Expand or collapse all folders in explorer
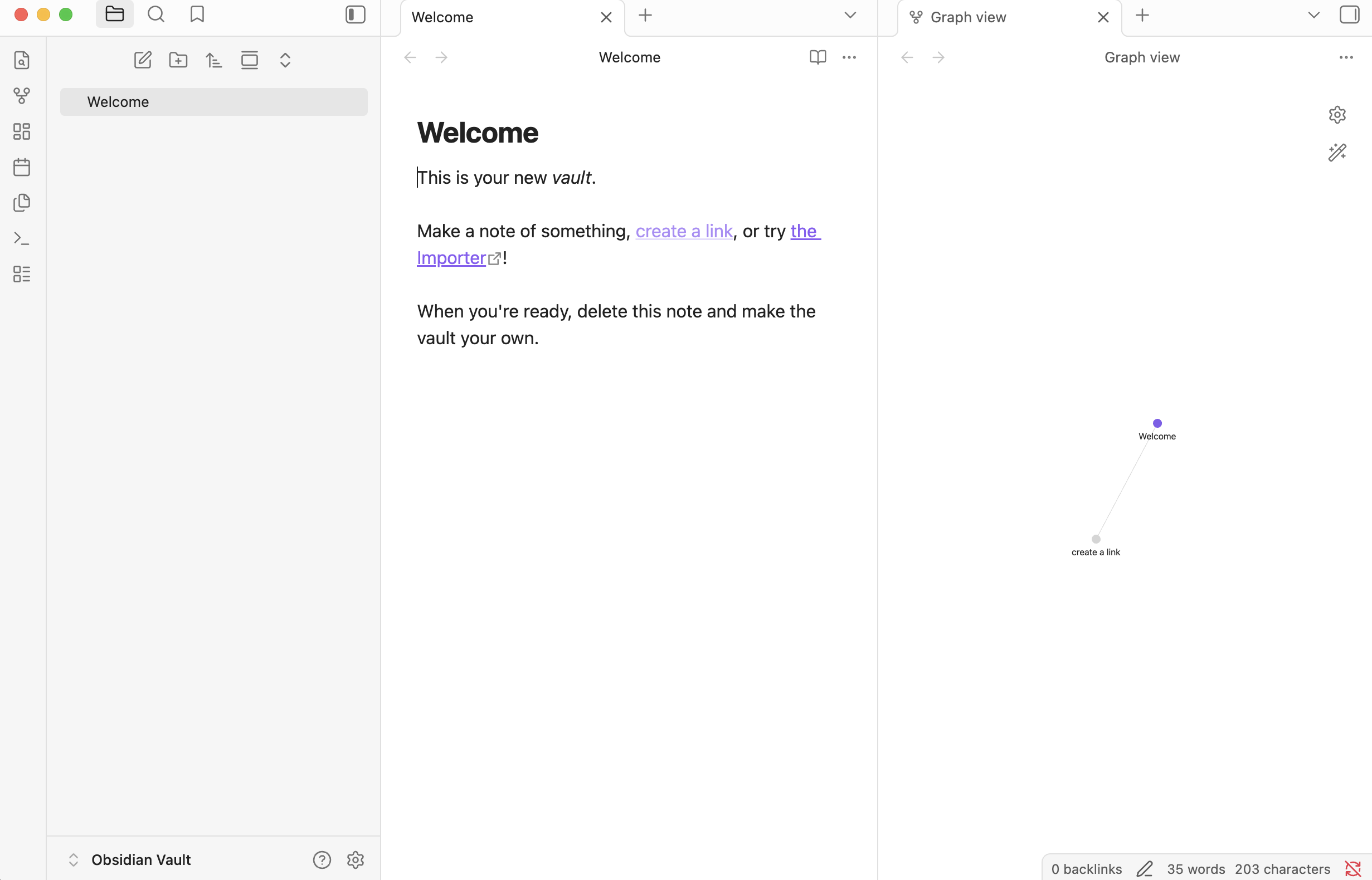The image size is (1372, 880). click(x=285, y=60)
